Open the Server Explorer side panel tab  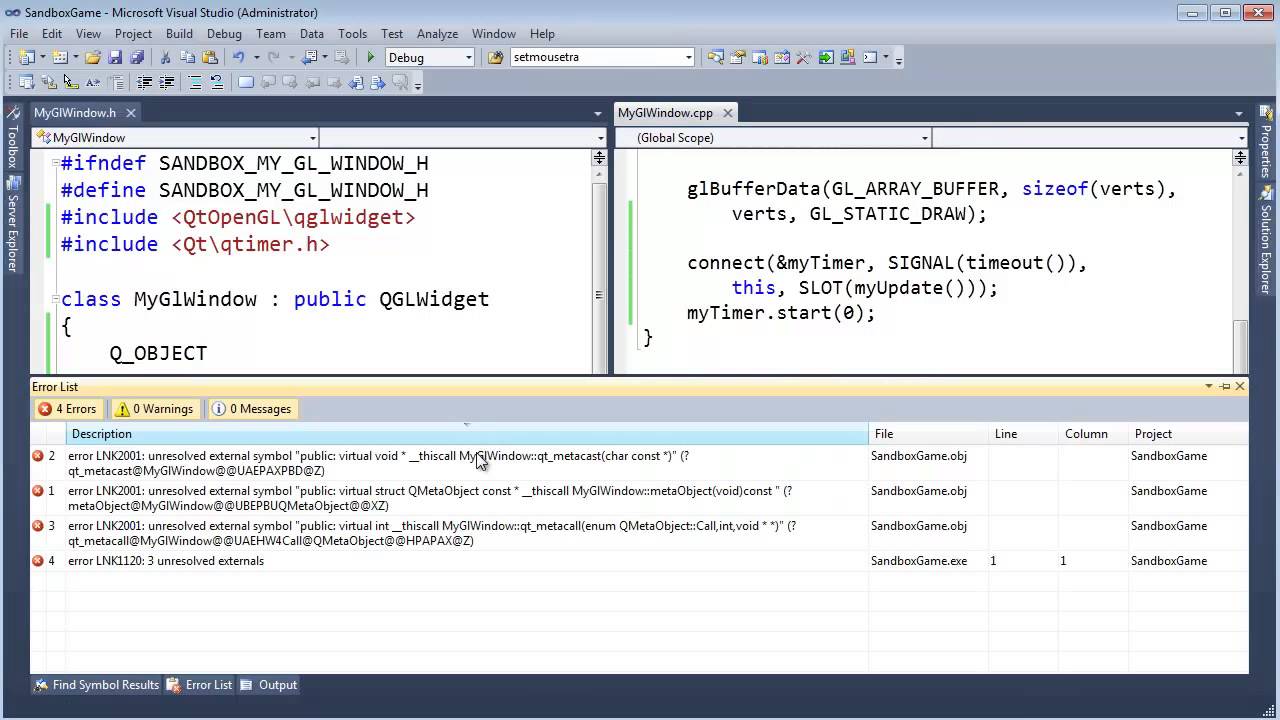click(13, 226)
